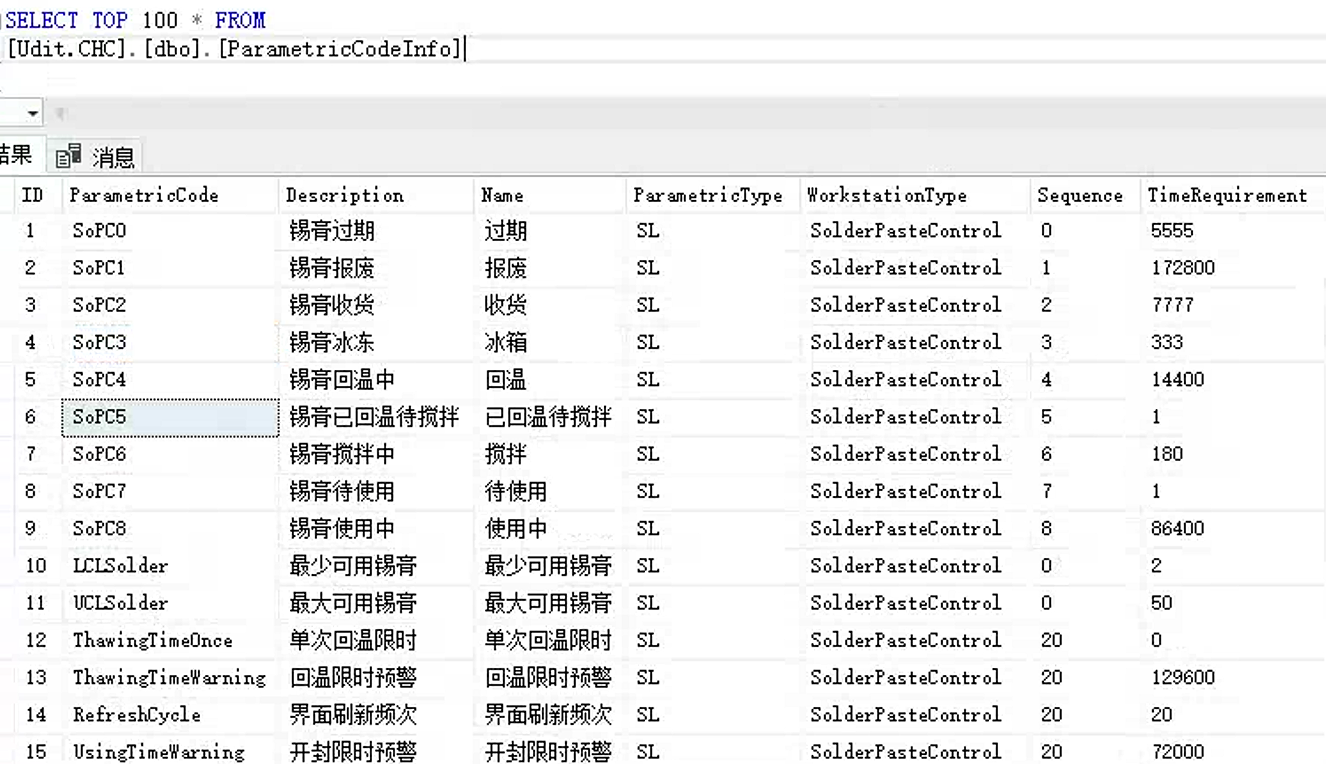The height and width of the screenshot is (764, 1326).
Task: Click the RefreshCycle parametric code cell
Action: [x=137, y=715]
